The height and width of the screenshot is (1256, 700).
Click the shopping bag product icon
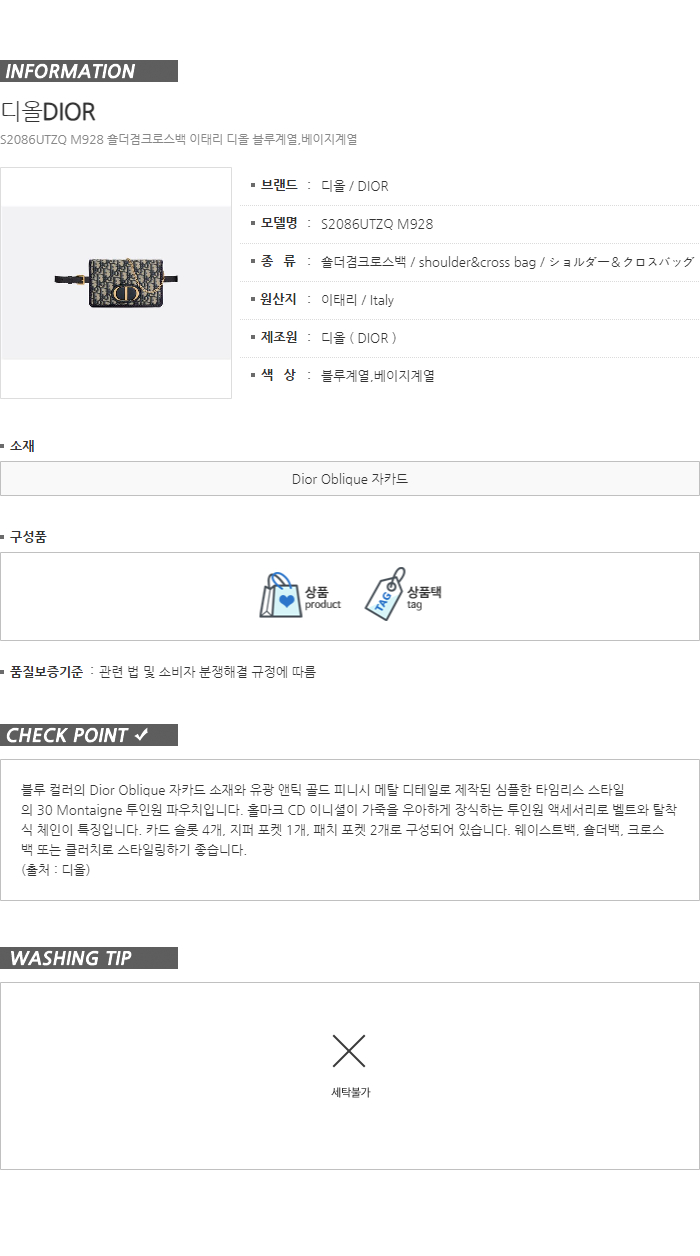pyautogui.click(x=281, y=596)
